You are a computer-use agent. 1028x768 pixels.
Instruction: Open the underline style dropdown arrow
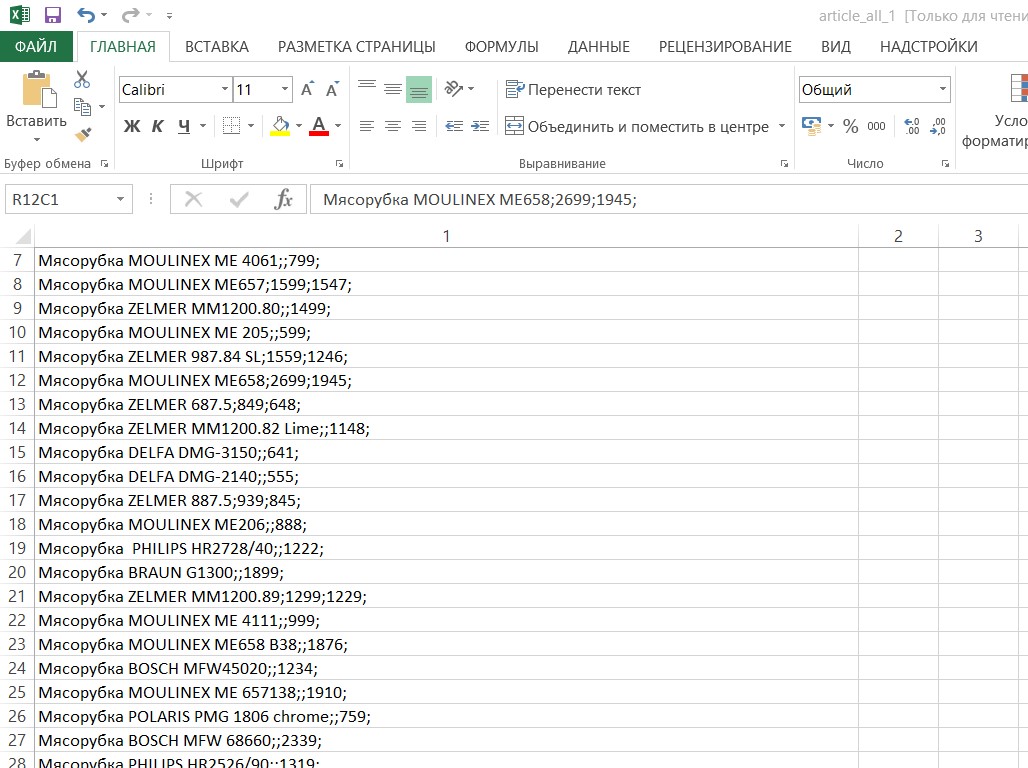[203, 126]
